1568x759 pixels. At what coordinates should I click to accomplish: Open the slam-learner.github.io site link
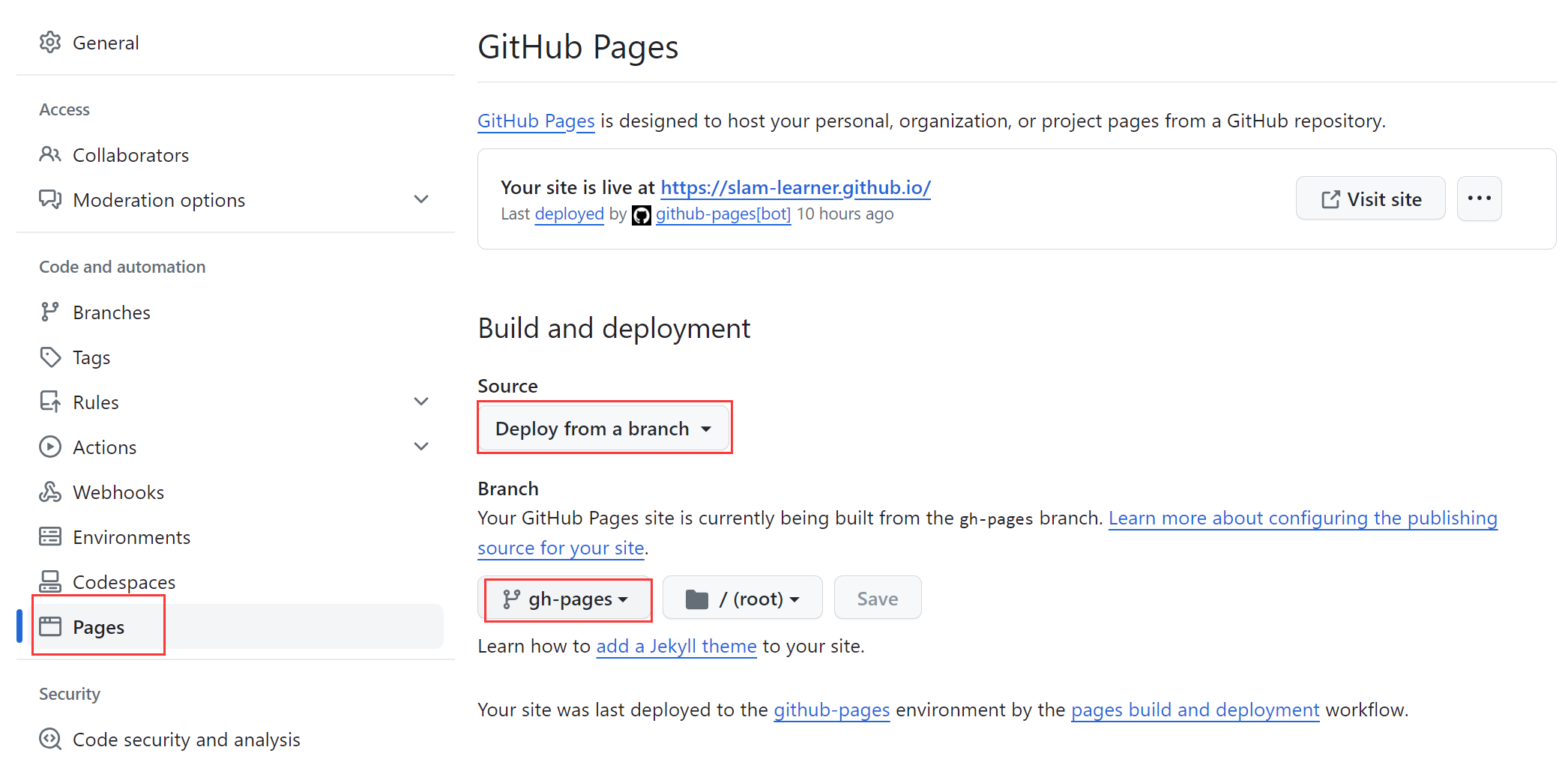[x=795, y=187]
